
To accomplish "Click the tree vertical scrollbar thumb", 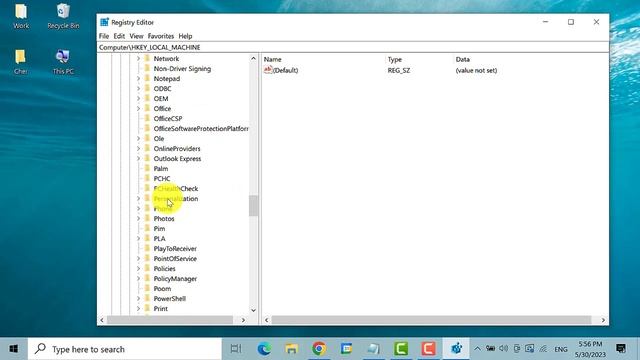I will [x=253, y=205].
